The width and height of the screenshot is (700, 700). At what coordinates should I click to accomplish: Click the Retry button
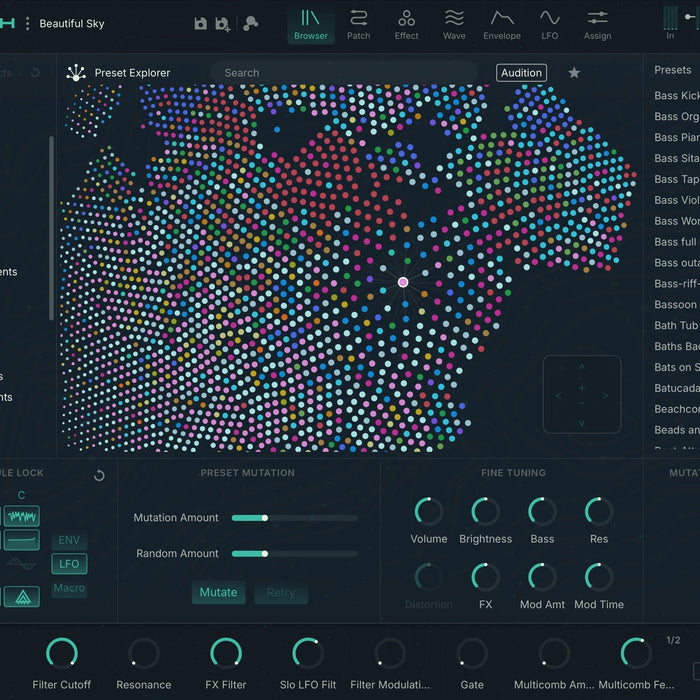(281, 592)
